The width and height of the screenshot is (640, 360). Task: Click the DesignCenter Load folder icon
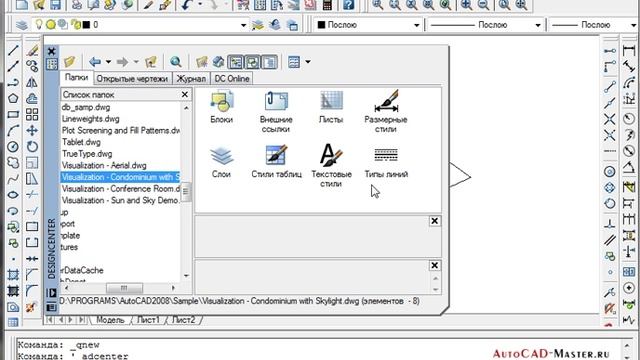point(70,62)
